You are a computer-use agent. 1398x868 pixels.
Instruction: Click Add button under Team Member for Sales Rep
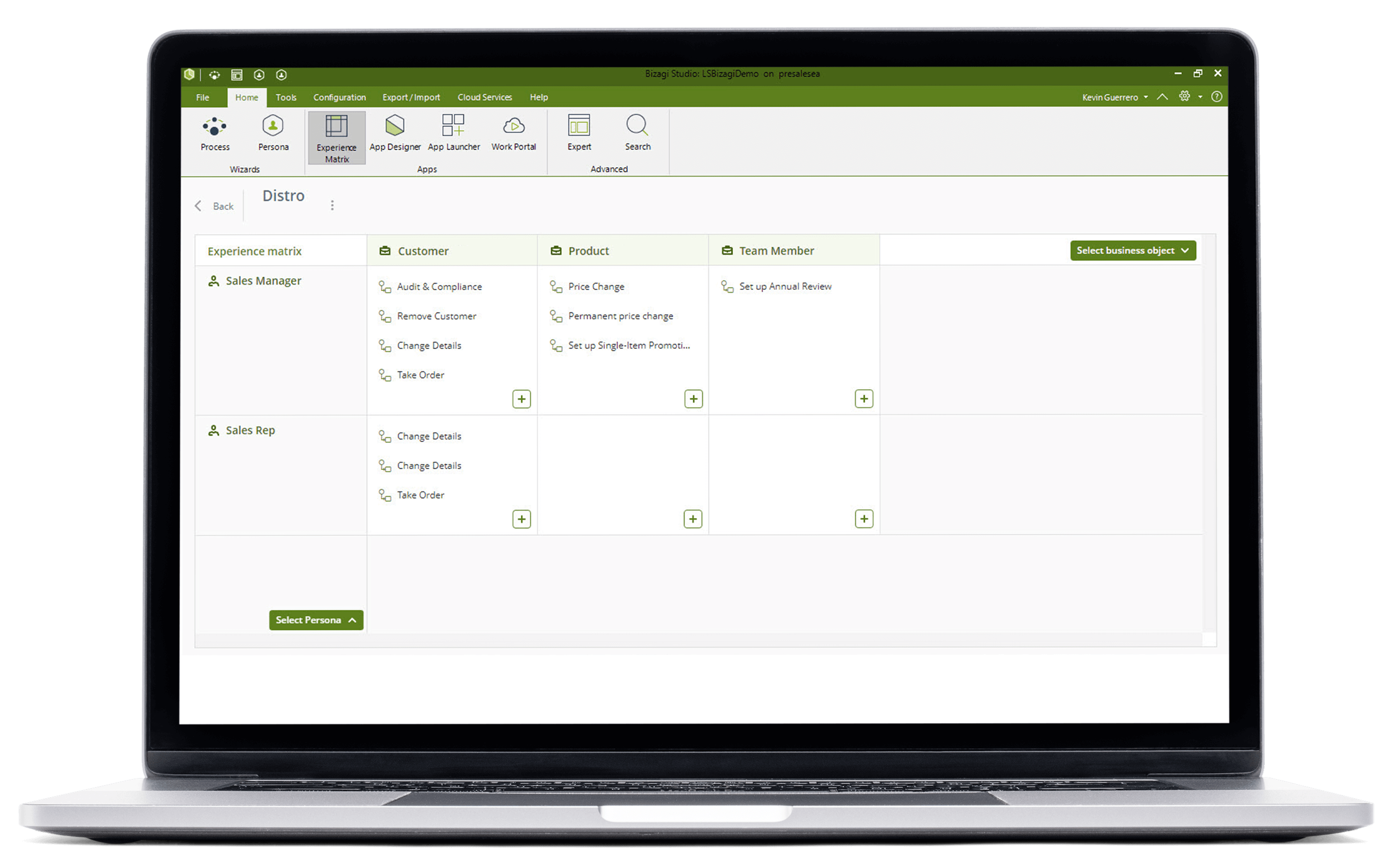[x=863, y=519]
